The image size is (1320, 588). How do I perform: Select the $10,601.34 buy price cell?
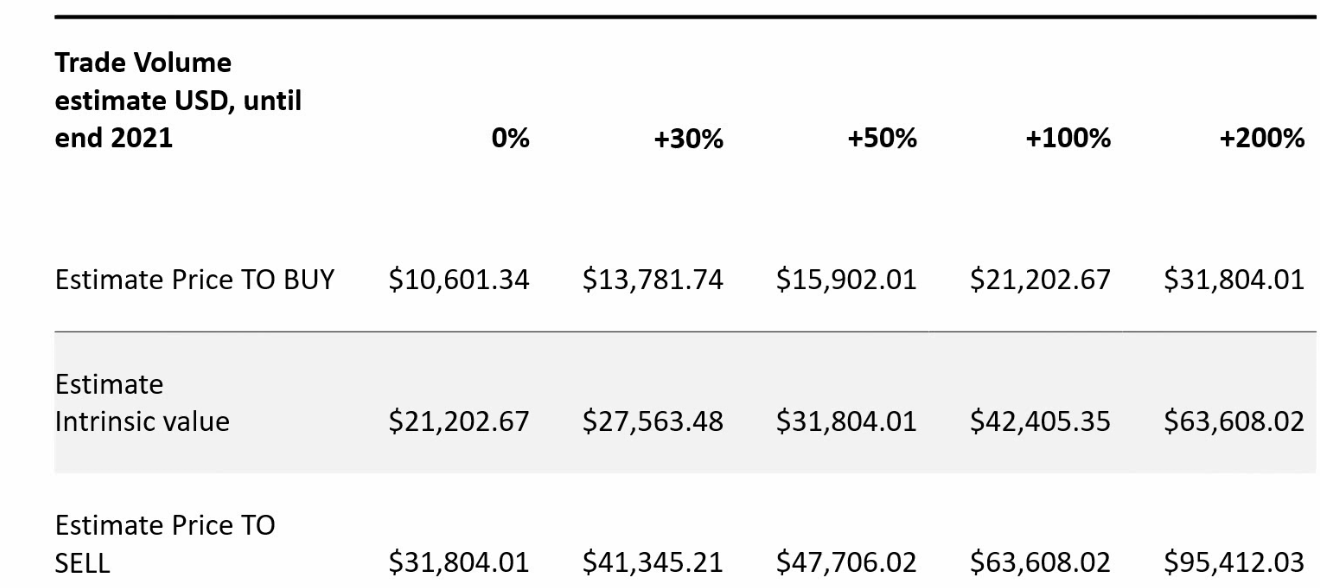[459, 281]
